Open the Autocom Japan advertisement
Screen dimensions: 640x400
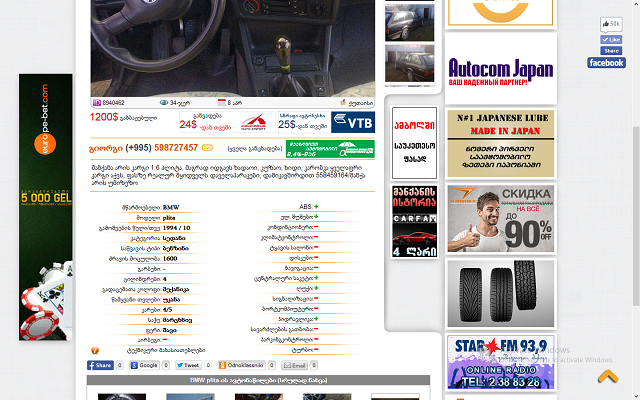click(x=500, y=69)
